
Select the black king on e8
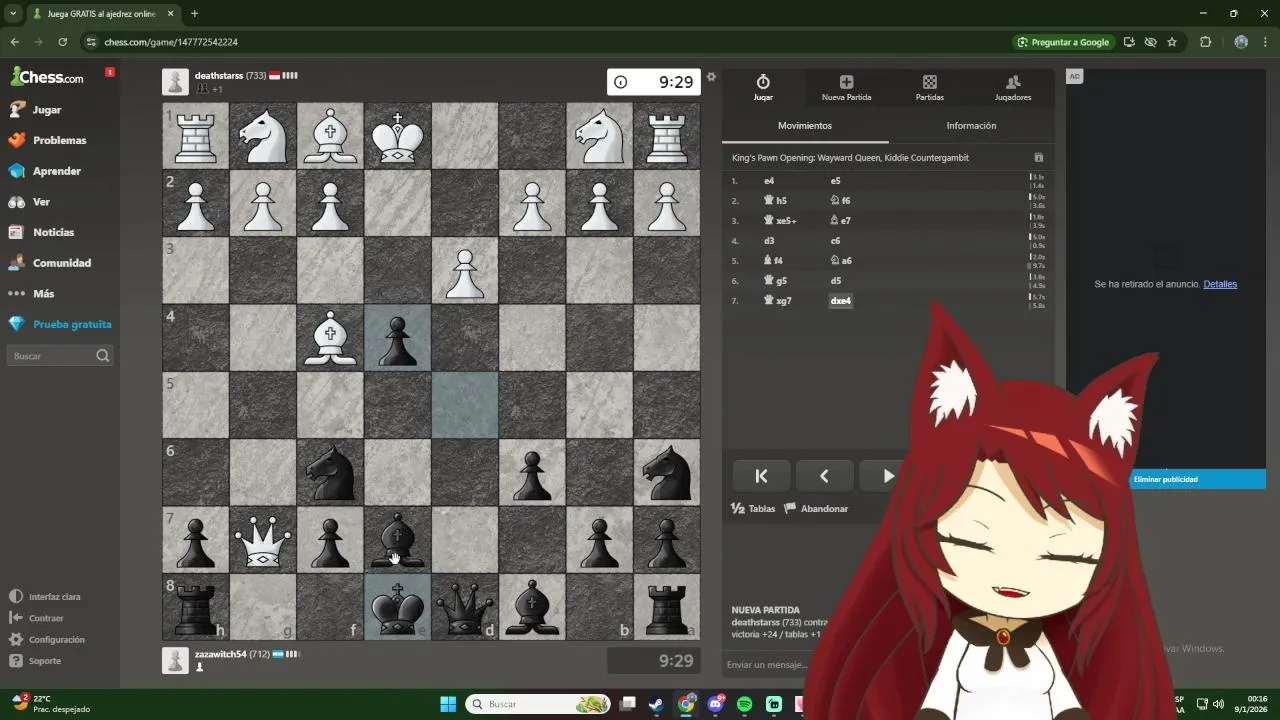pos(398,607)
